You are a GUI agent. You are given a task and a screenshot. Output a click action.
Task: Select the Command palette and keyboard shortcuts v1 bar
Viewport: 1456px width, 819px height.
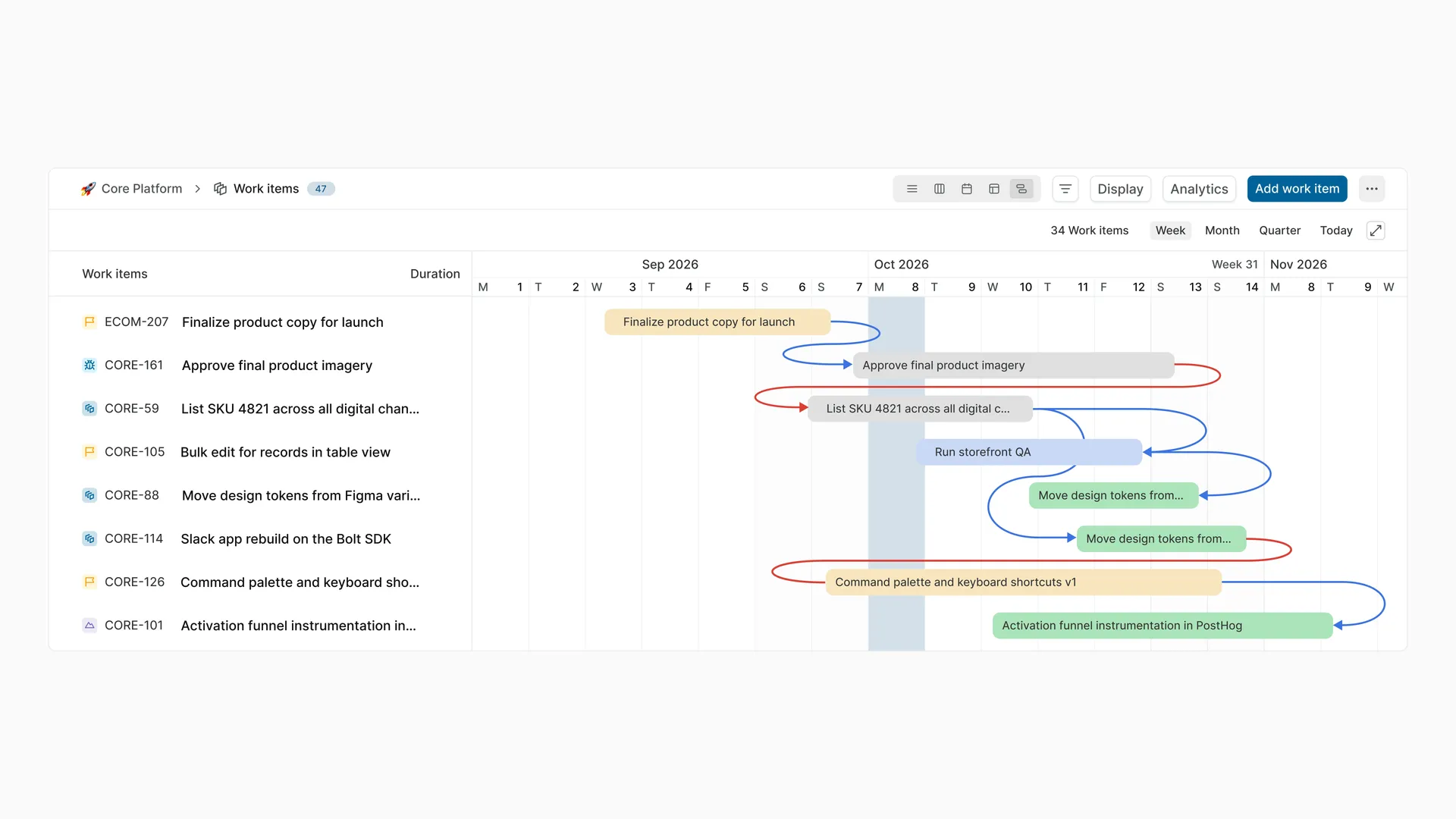pos(1023,582)
